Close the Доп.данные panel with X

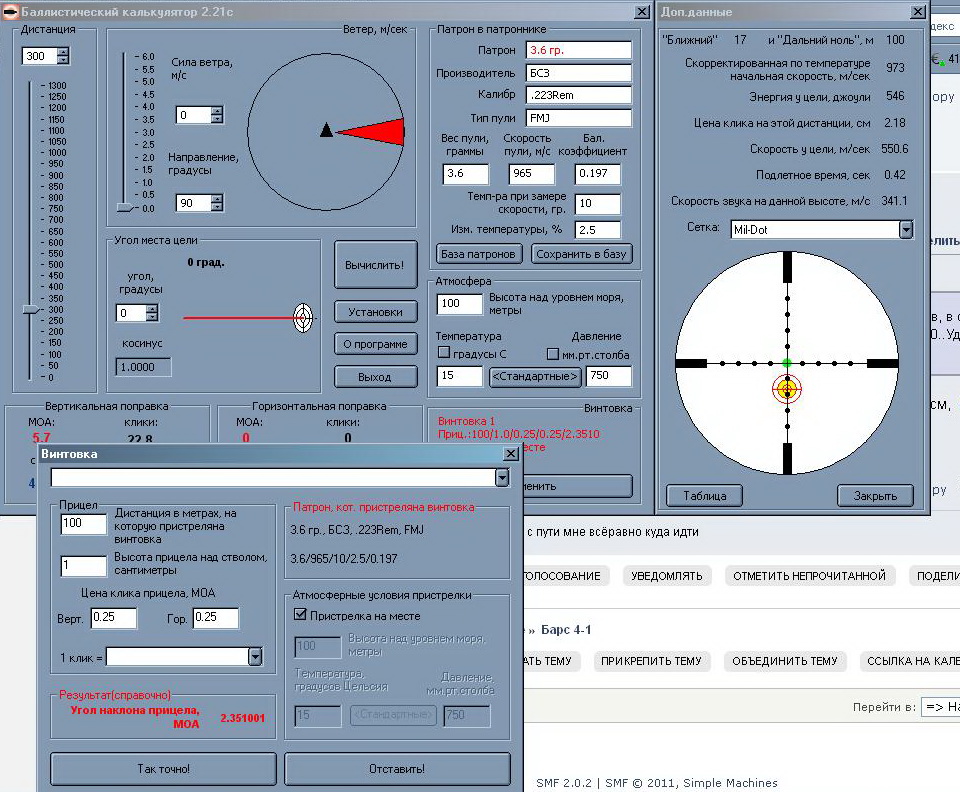coord(917,12)
